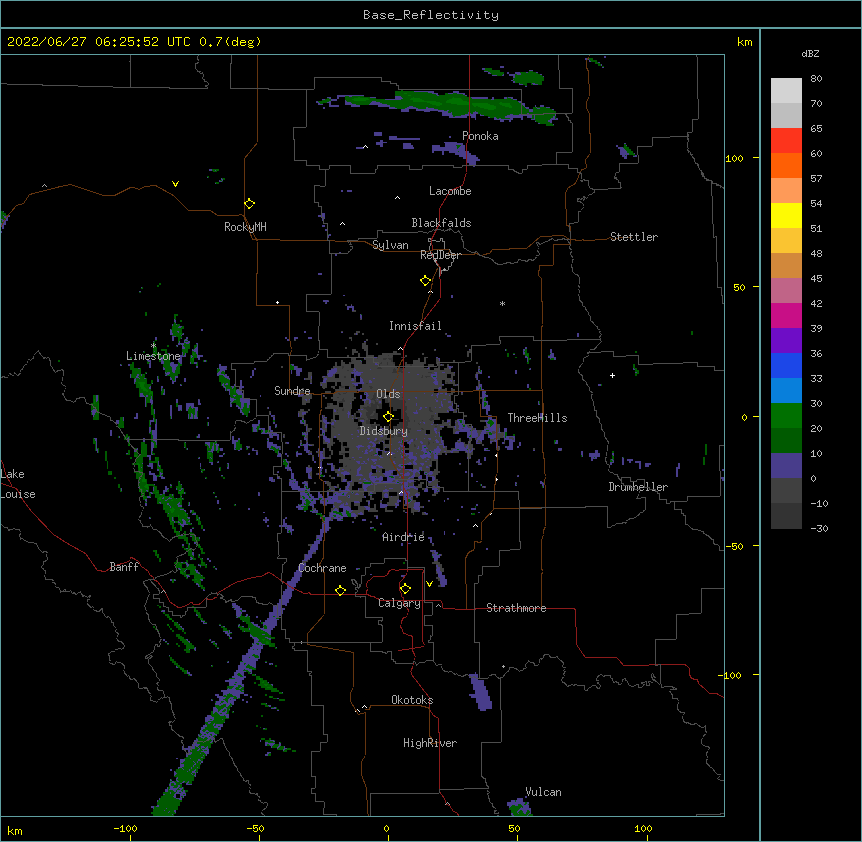
Task: Select the orange 57-60 dBZ legend swatch
Action: coord(786,165)
